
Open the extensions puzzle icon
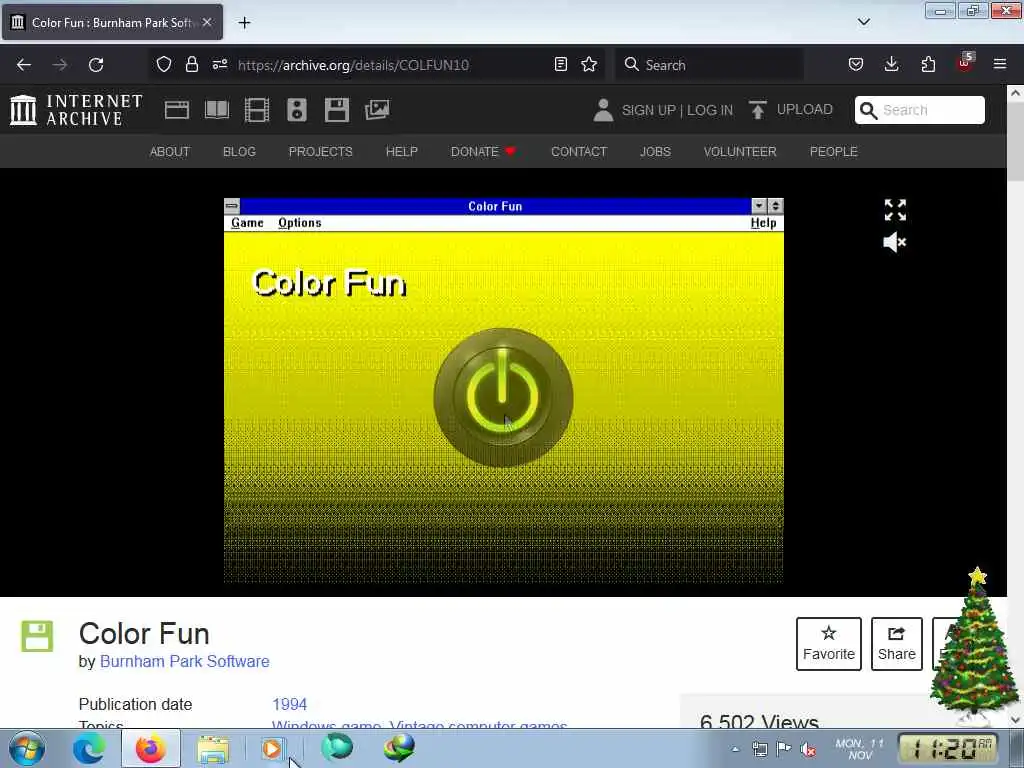(x=928, y=64)
